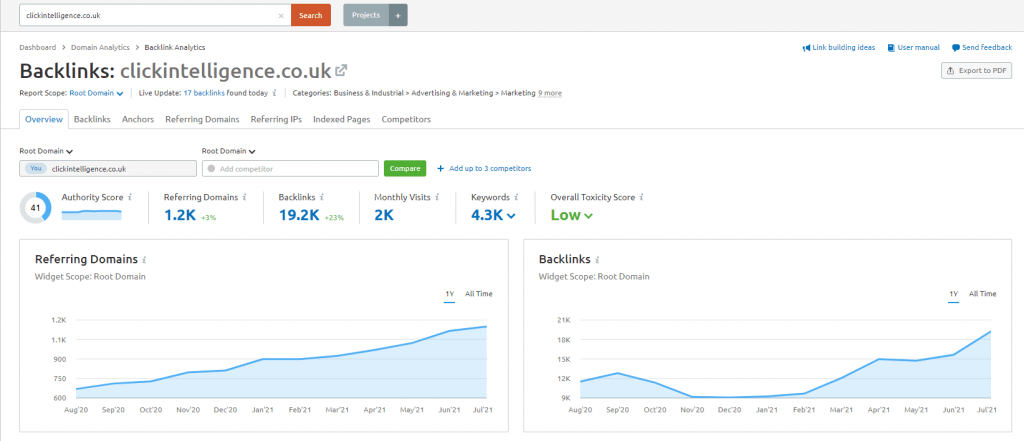
Task: Select 1Y range in Referring Domains chart
Action: [449, 294]
